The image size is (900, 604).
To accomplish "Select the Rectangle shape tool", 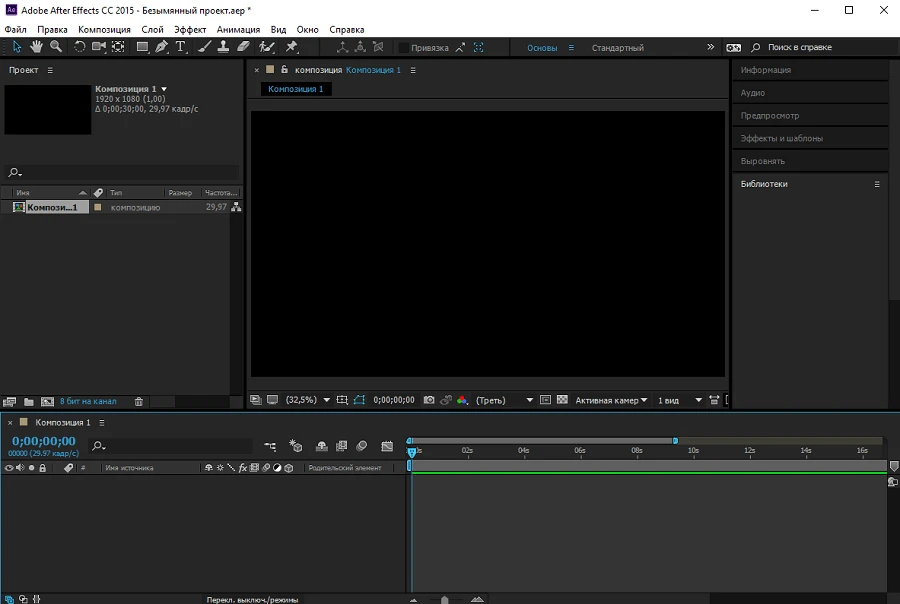I will tap(142, 47).
